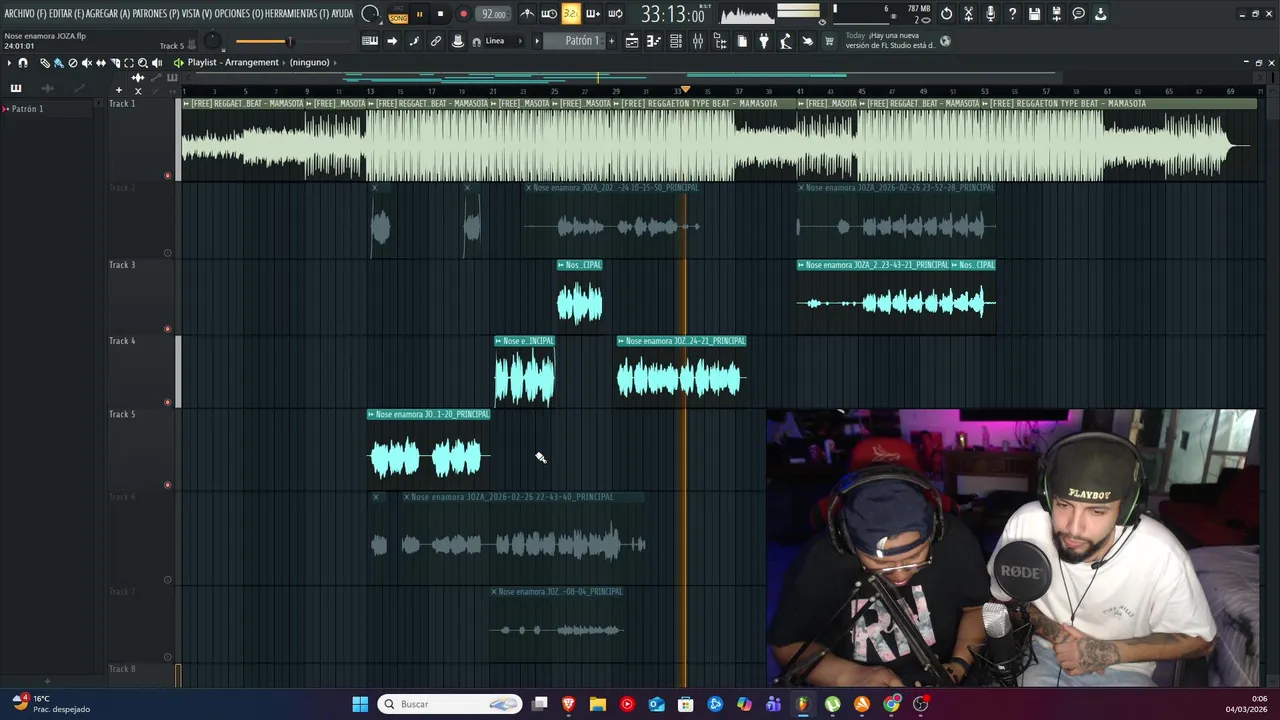Open the EDITAR (E) menu
The image size is (1280, 720).
point(66,14)
